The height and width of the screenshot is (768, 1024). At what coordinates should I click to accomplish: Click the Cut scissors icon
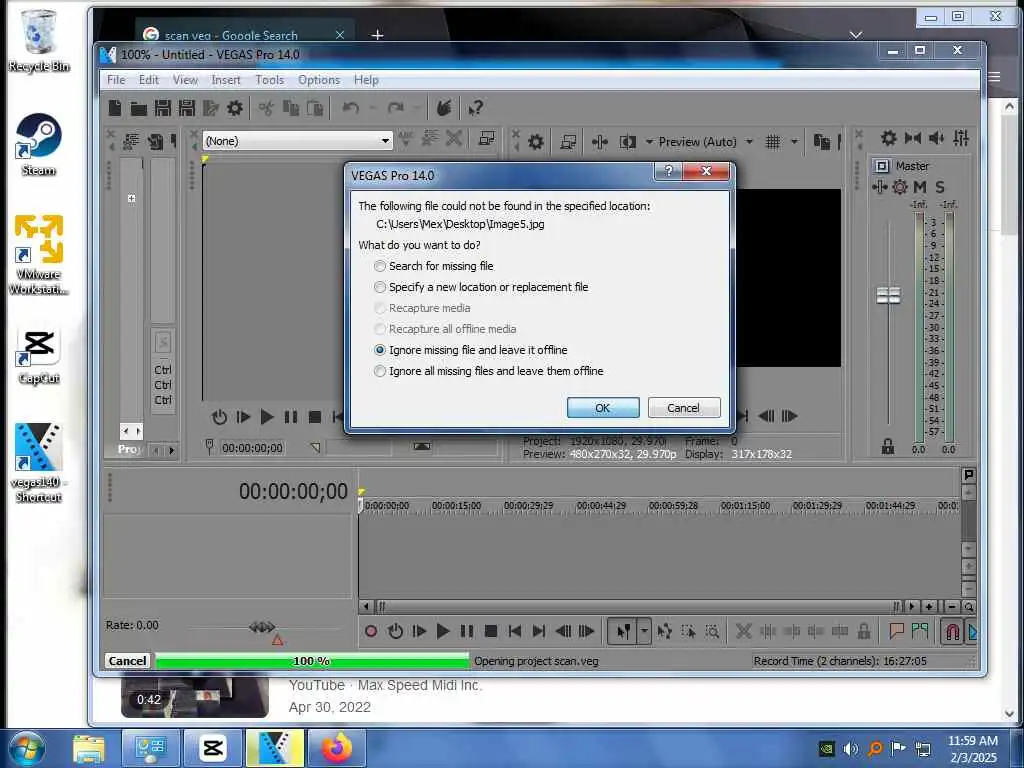click(266, 108)
